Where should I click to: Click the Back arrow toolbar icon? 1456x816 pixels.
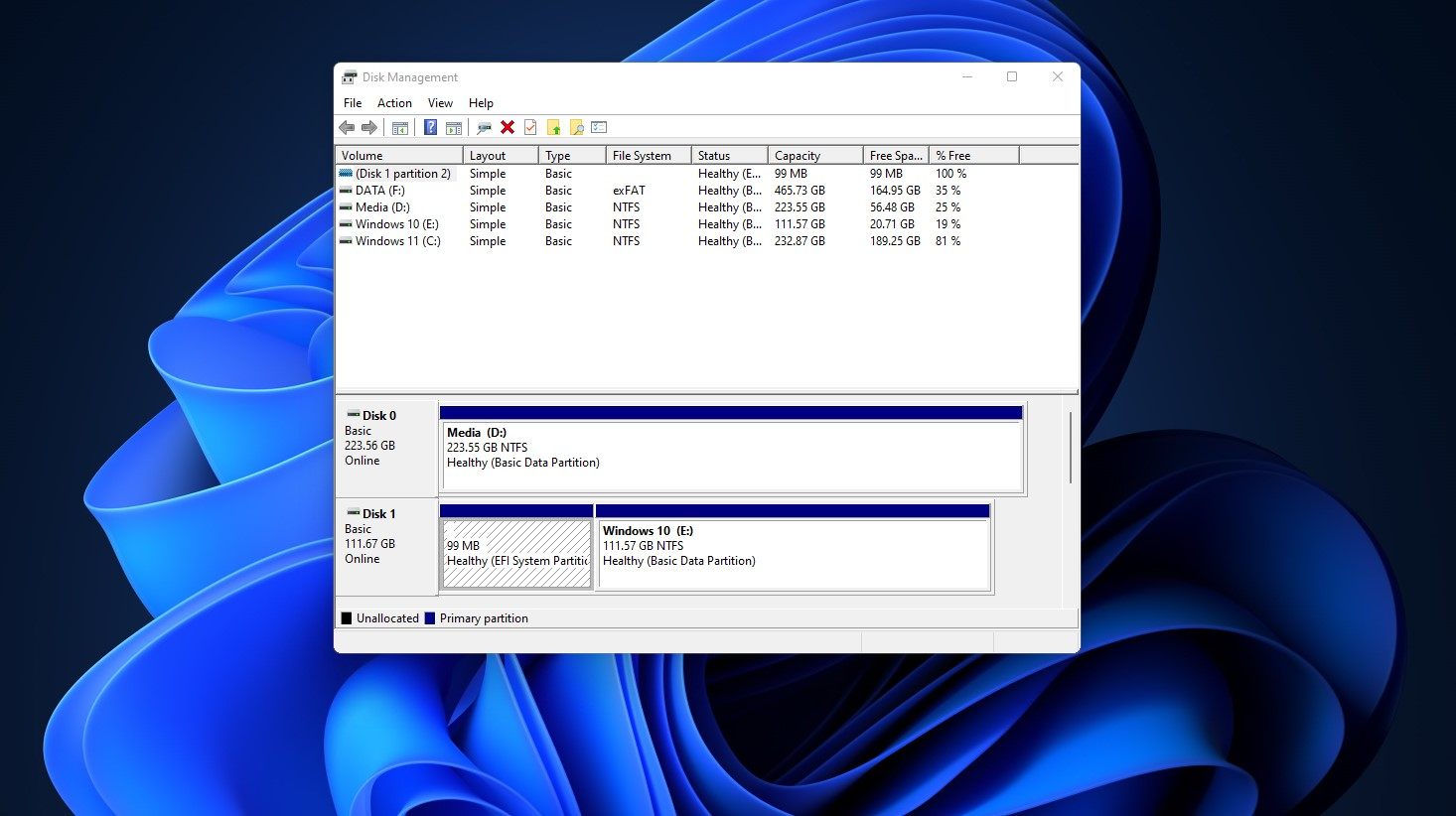[347, 127]
